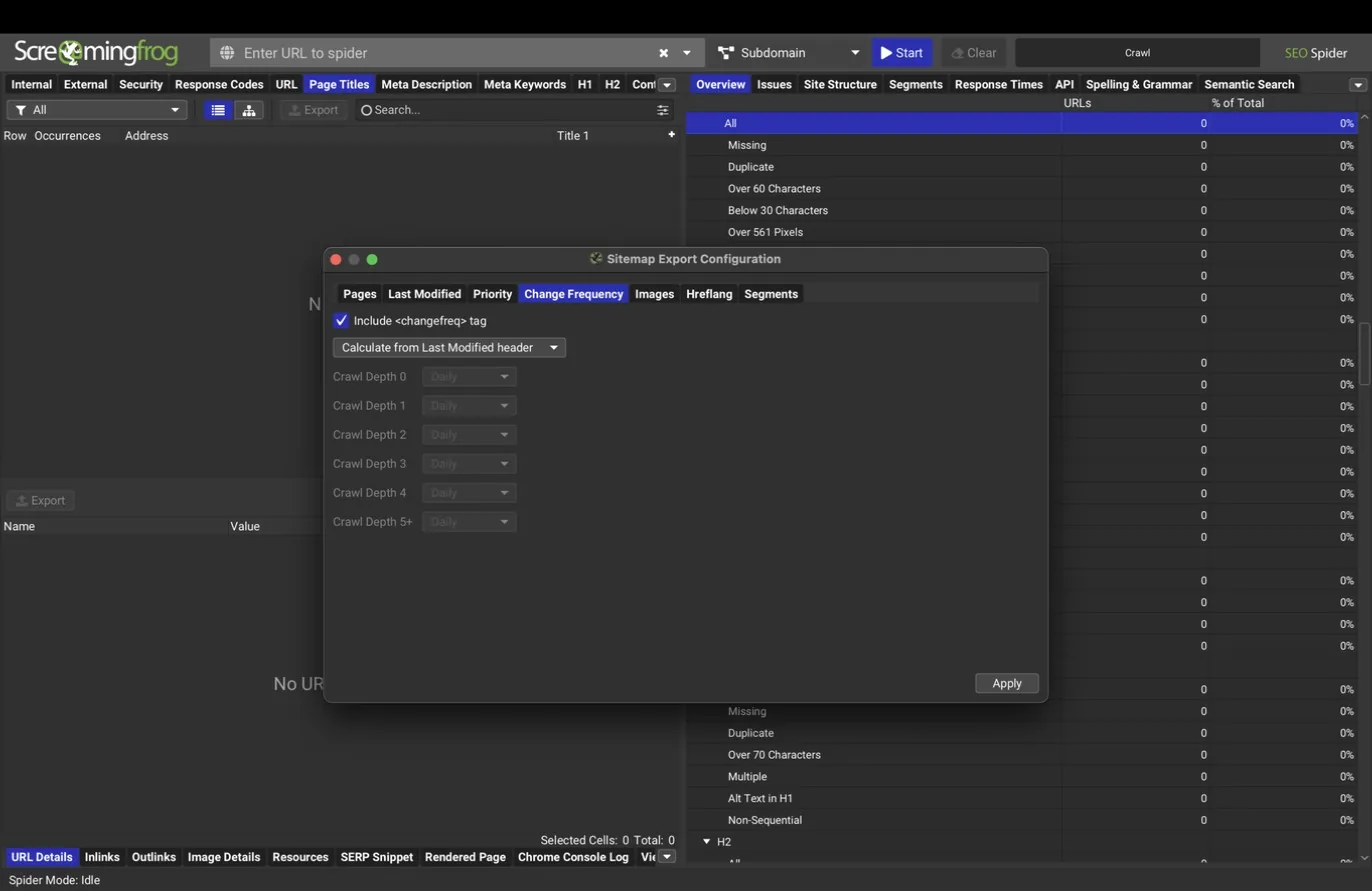Show more main tabs overflow arrow
Viewport: 1372px width, 891px height.
[x=667, y=85]
